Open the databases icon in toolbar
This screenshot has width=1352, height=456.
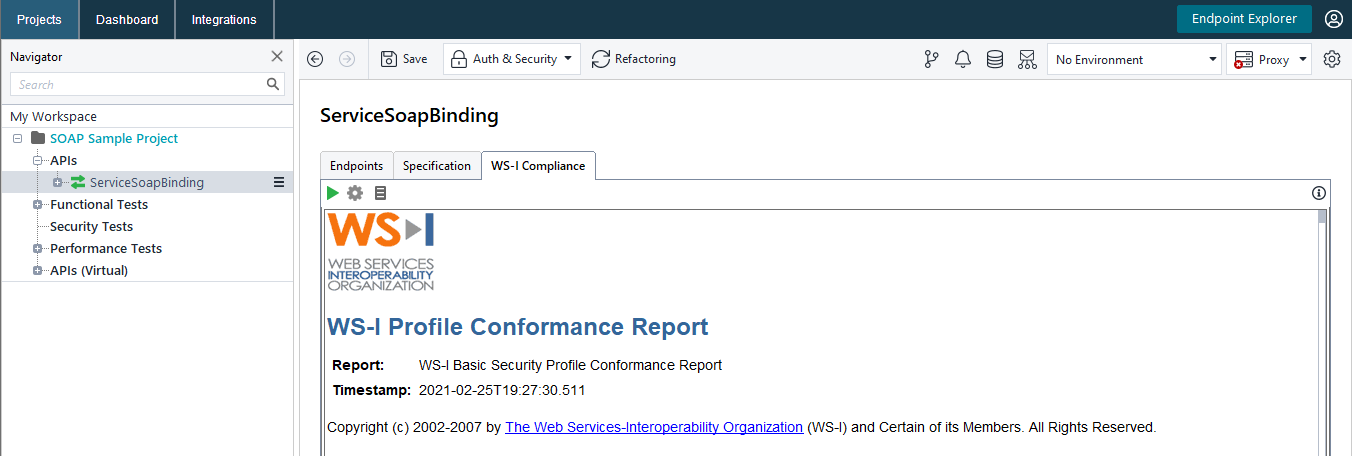tap(995, 59)
